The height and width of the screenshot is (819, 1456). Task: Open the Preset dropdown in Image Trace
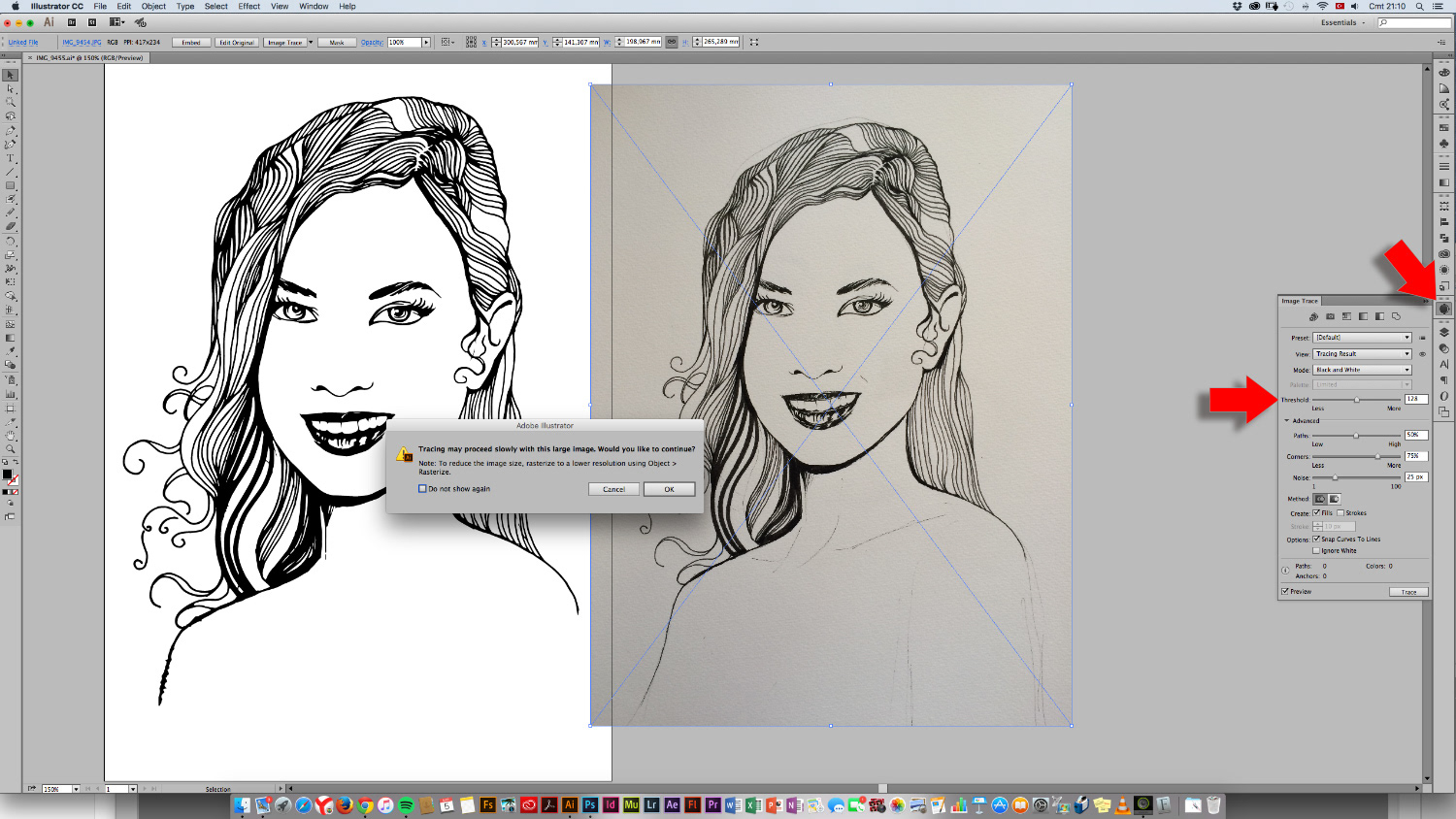coord(1362,338)
